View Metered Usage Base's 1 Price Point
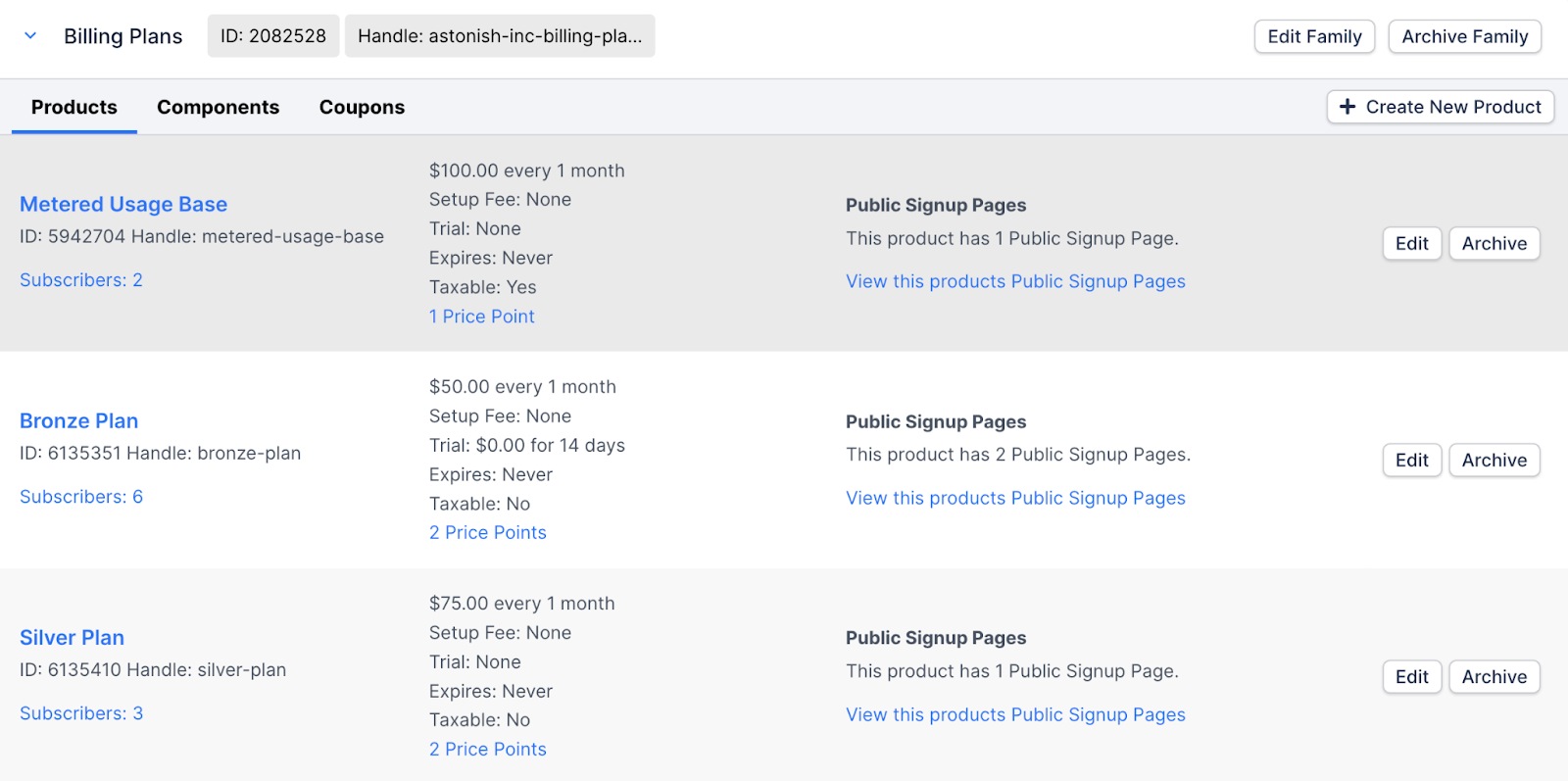Screen dimensions: 1568x781 (x=482, y=317)
